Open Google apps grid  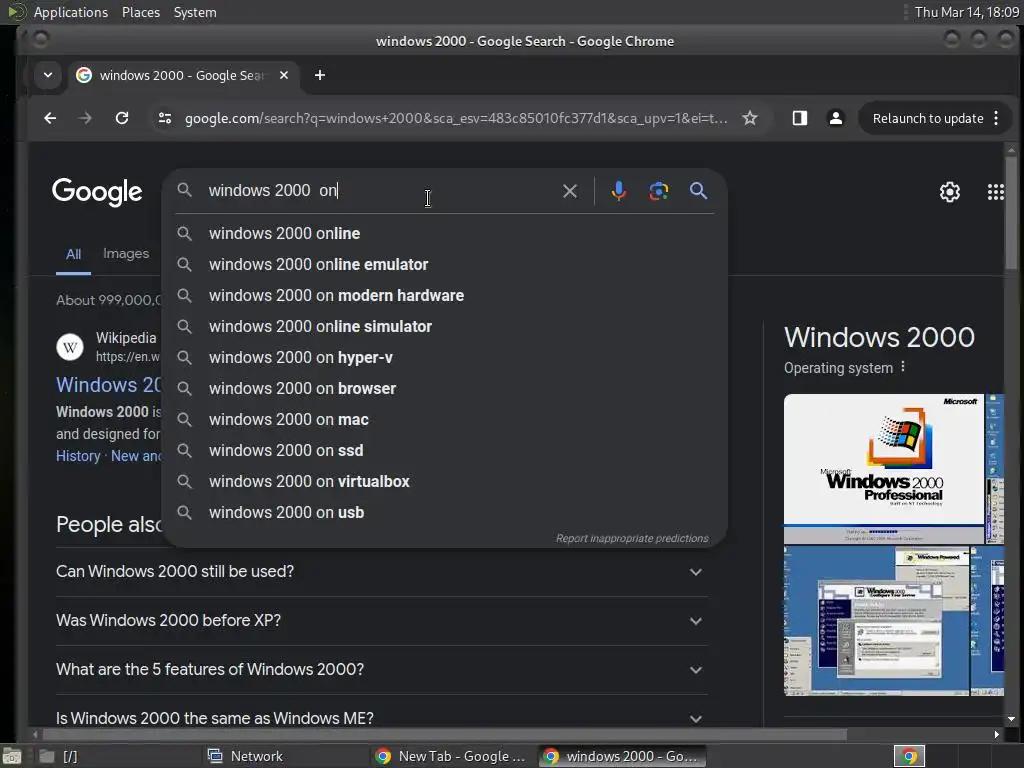[995, 192]
